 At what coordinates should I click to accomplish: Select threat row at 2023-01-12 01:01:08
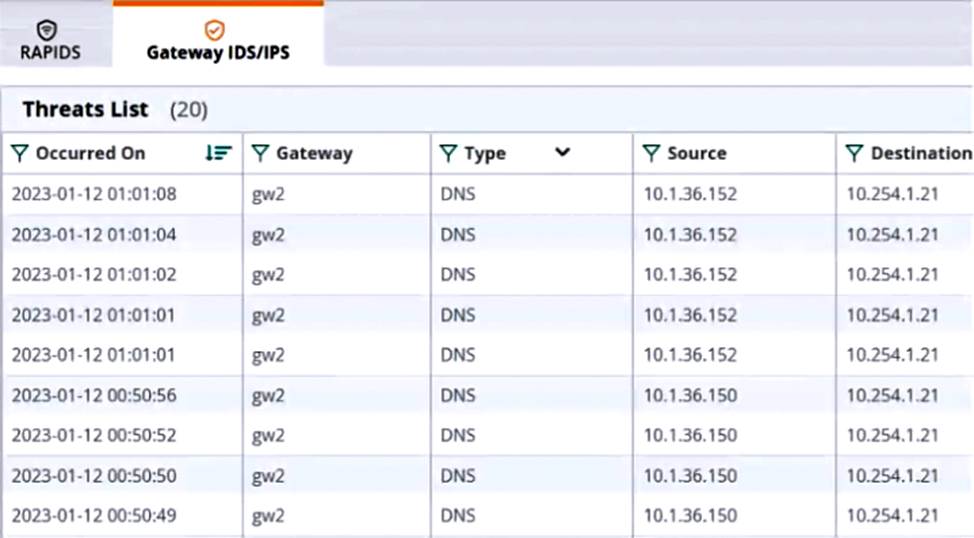(x=94, y=194)
